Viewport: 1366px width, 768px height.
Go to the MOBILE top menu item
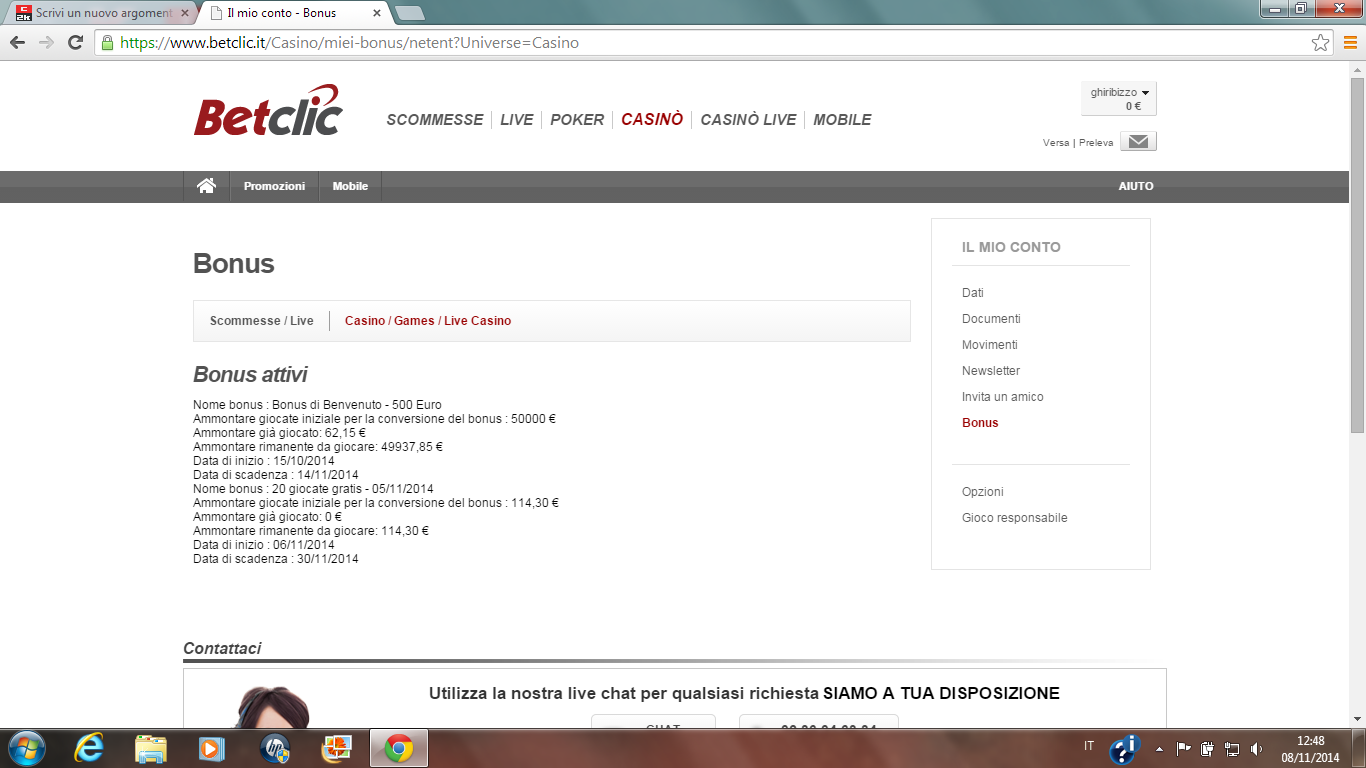pos(842,119)
